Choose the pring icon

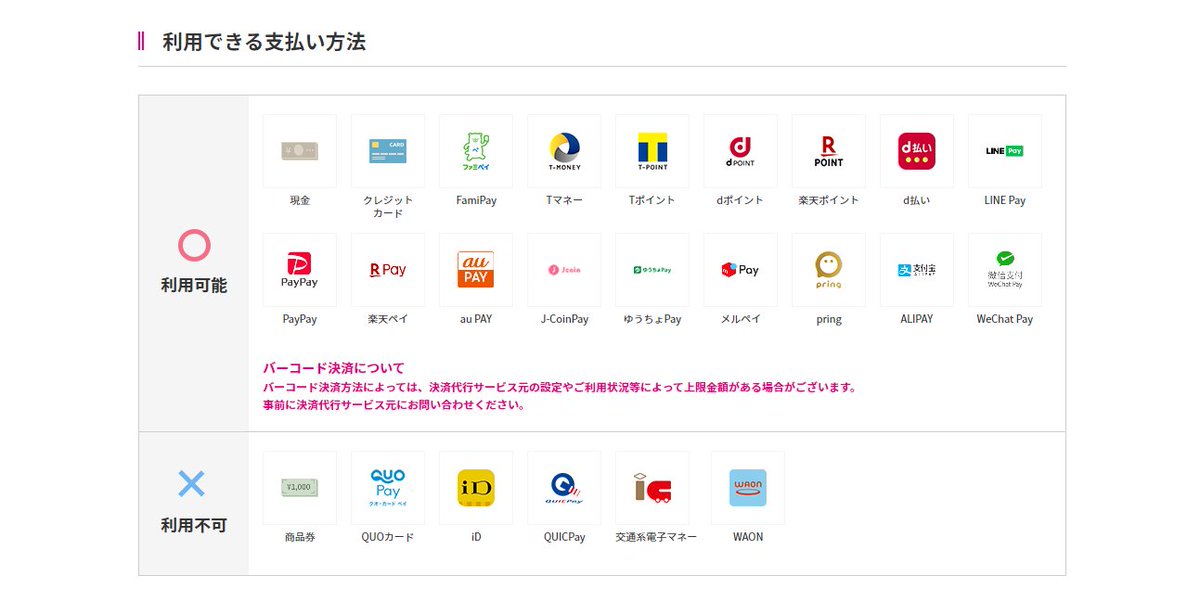pyautogui.click(x=829, y=270)
